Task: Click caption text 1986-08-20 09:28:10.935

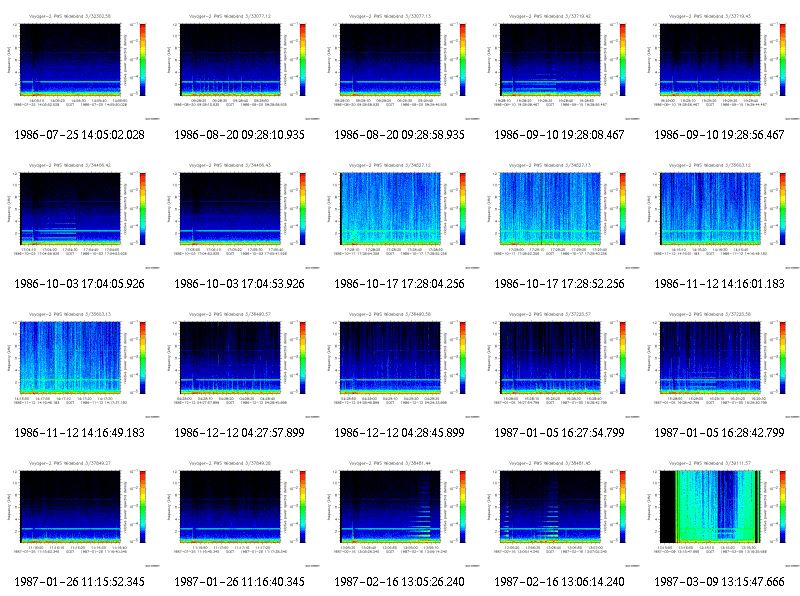Action: click(x=239, y=135)
